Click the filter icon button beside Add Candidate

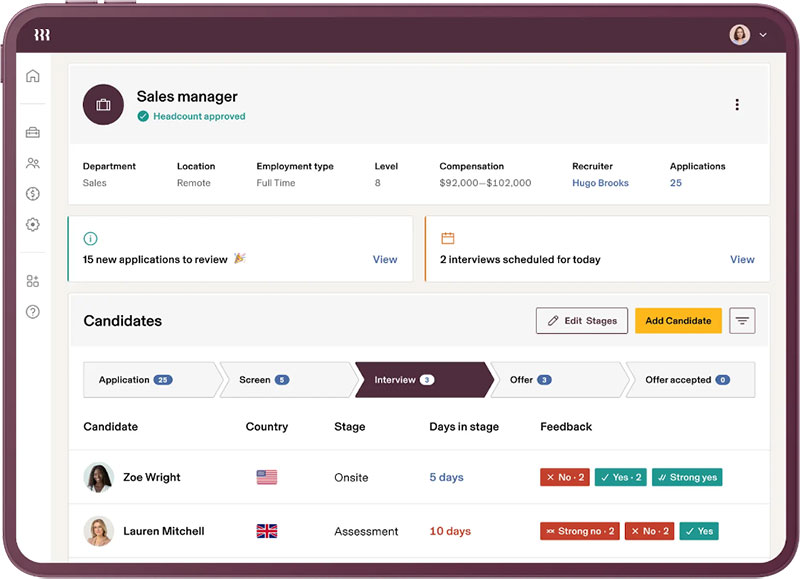tap(742, 321)
